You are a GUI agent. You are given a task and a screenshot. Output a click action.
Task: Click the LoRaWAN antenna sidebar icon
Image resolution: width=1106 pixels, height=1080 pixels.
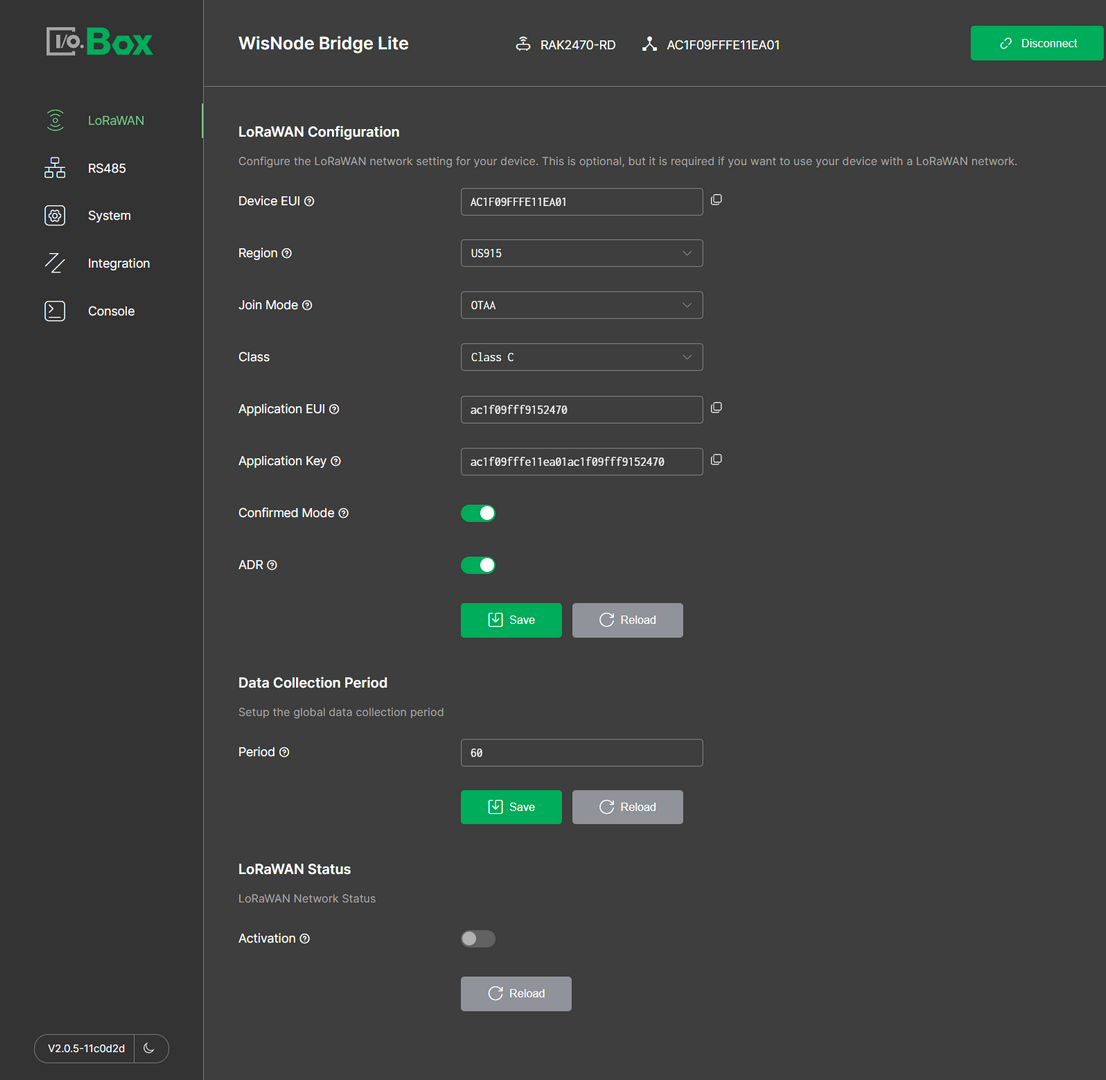pos(55,121)
